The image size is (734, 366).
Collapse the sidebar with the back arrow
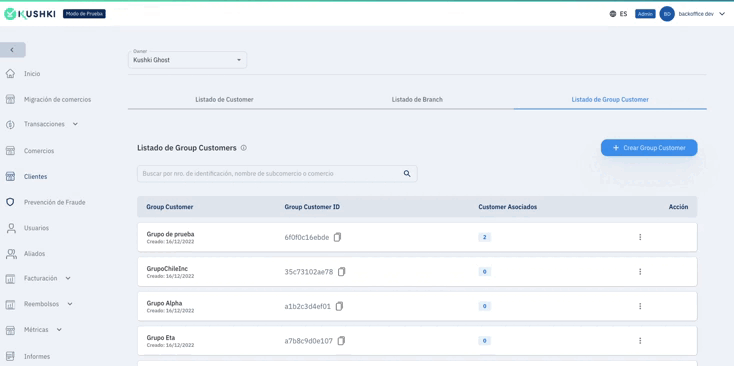pyautogui.click(x=12, y=50)
